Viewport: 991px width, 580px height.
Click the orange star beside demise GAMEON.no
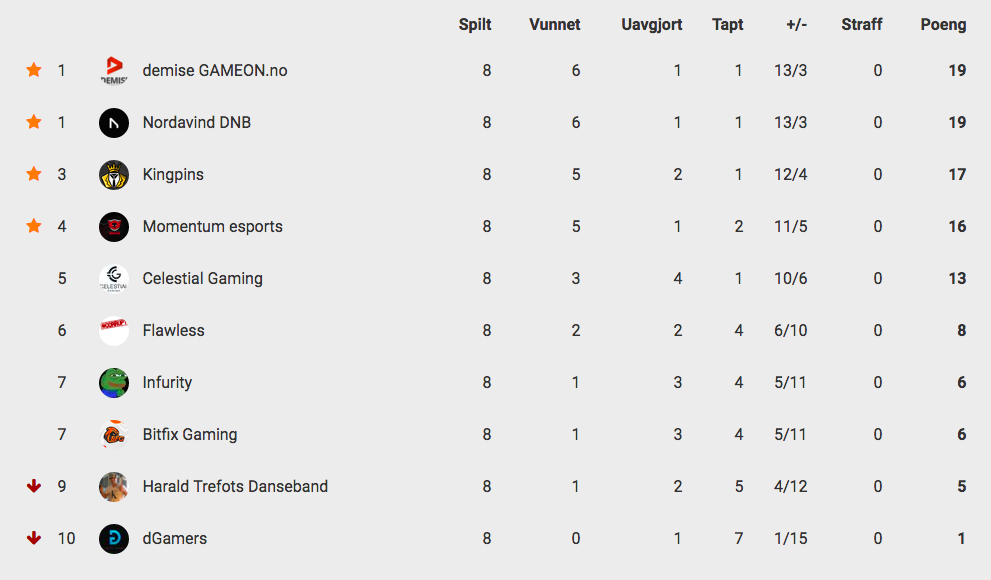pos(34,70)
